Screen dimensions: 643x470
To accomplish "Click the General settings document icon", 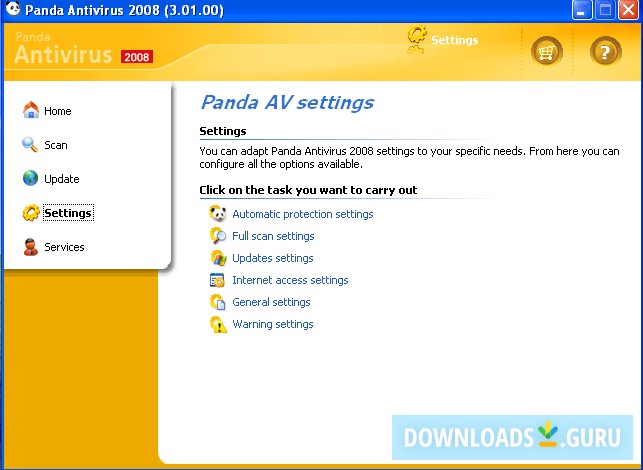I will tap(218, 302).
